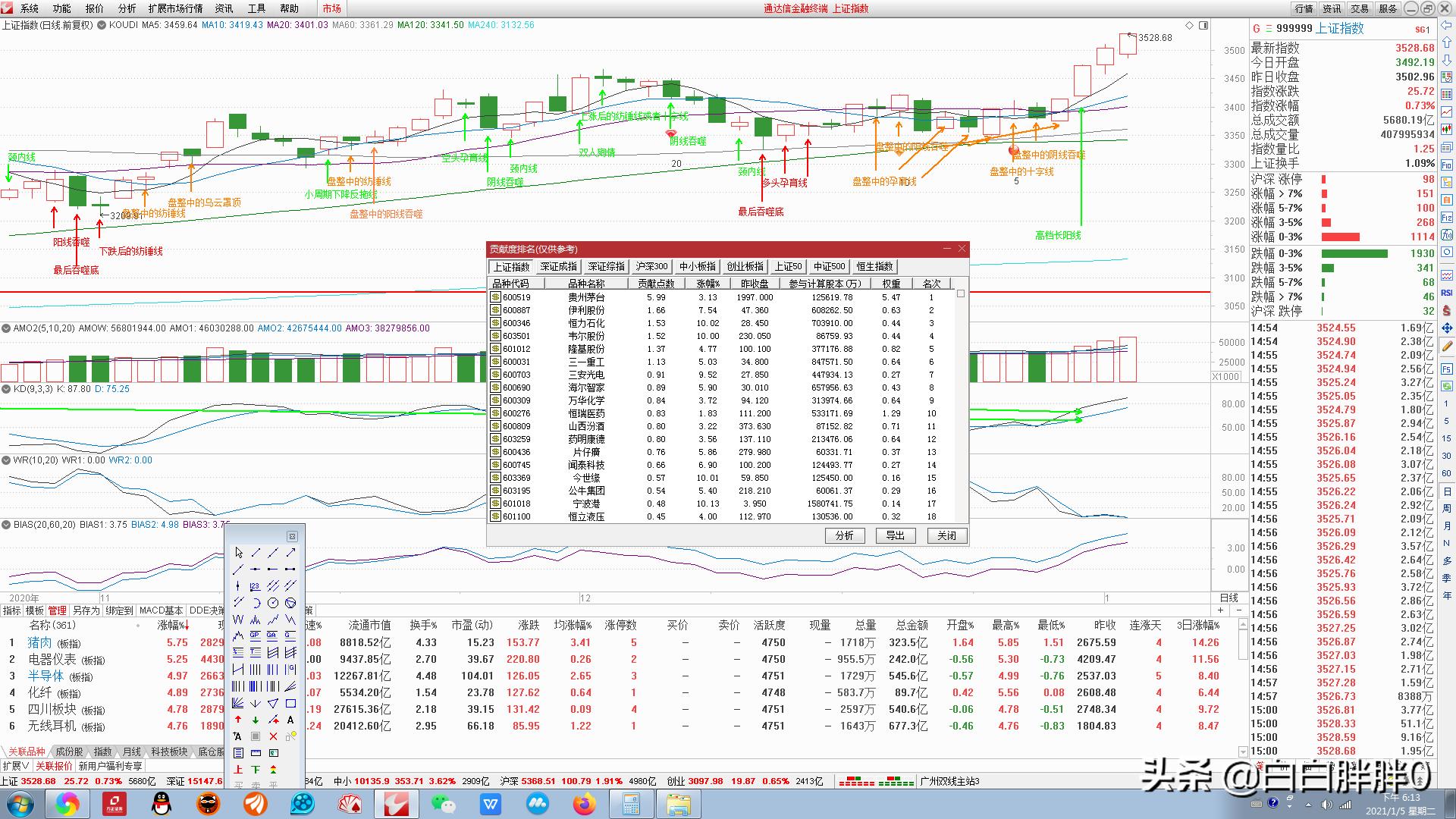Click the 关闭 button in dialog
The image size is (1456, 819).
click(946, 535)
